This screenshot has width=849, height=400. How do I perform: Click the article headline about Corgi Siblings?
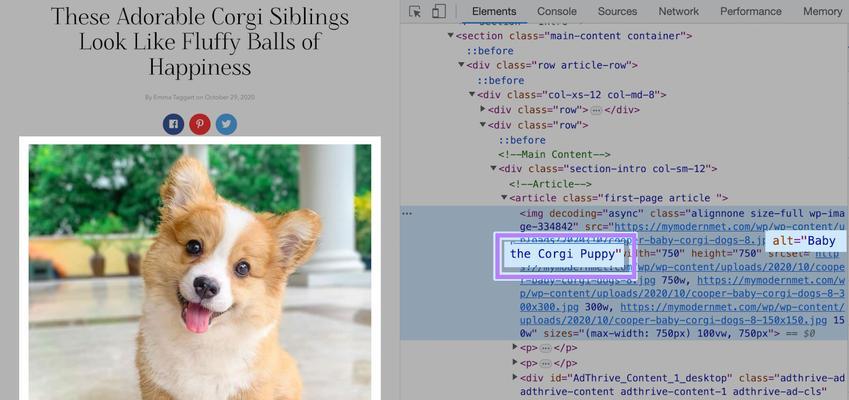200,42
